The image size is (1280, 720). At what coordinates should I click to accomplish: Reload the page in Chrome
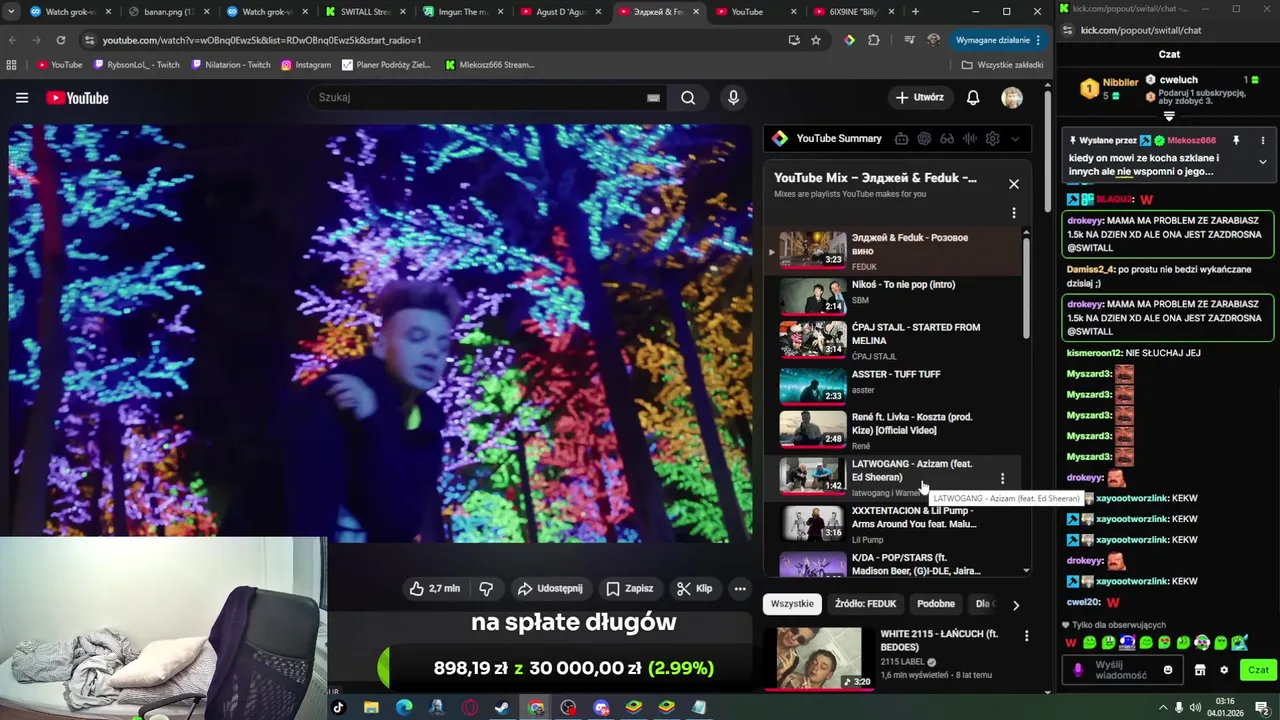pos(61,40)
